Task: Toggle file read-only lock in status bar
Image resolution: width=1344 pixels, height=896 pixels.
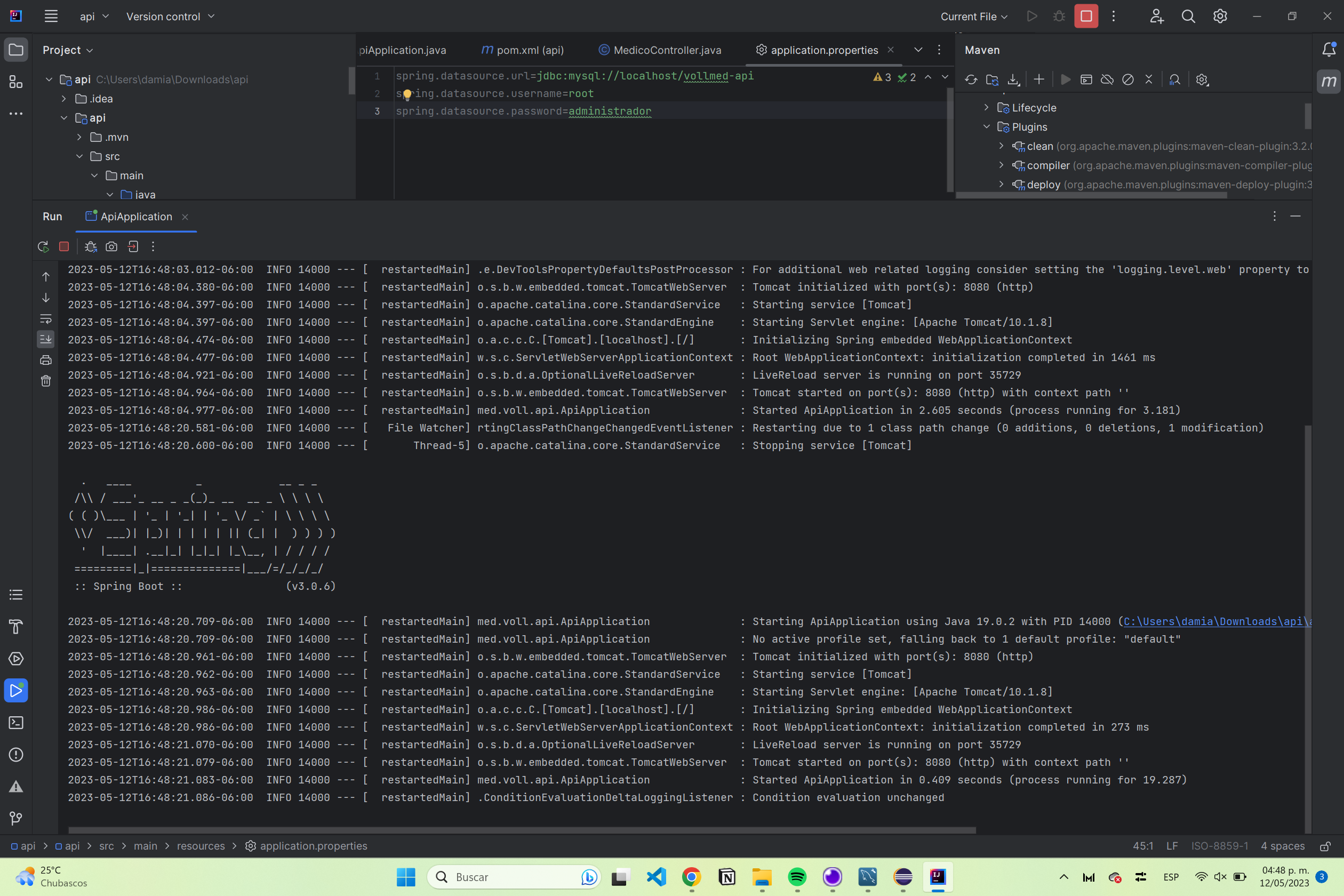Action: coord(1325,846)
